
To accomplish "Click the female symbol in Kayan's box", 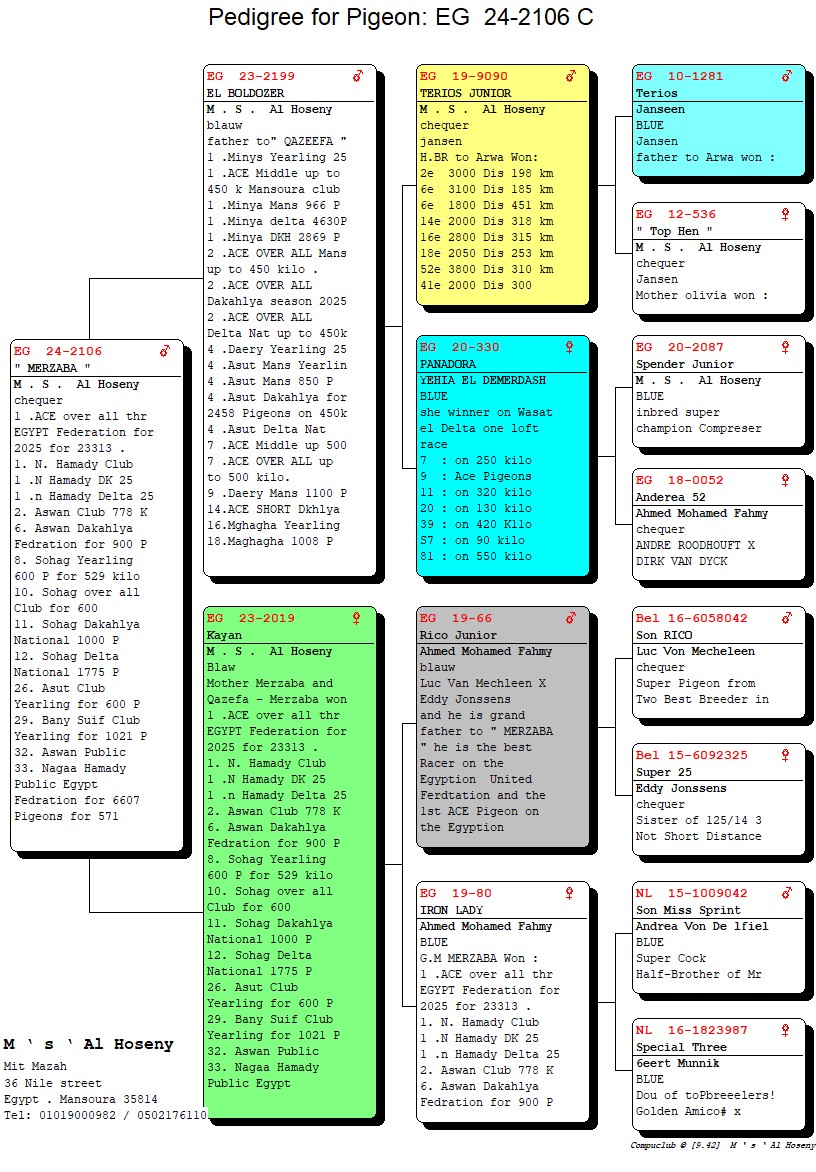I will point(357,618).
